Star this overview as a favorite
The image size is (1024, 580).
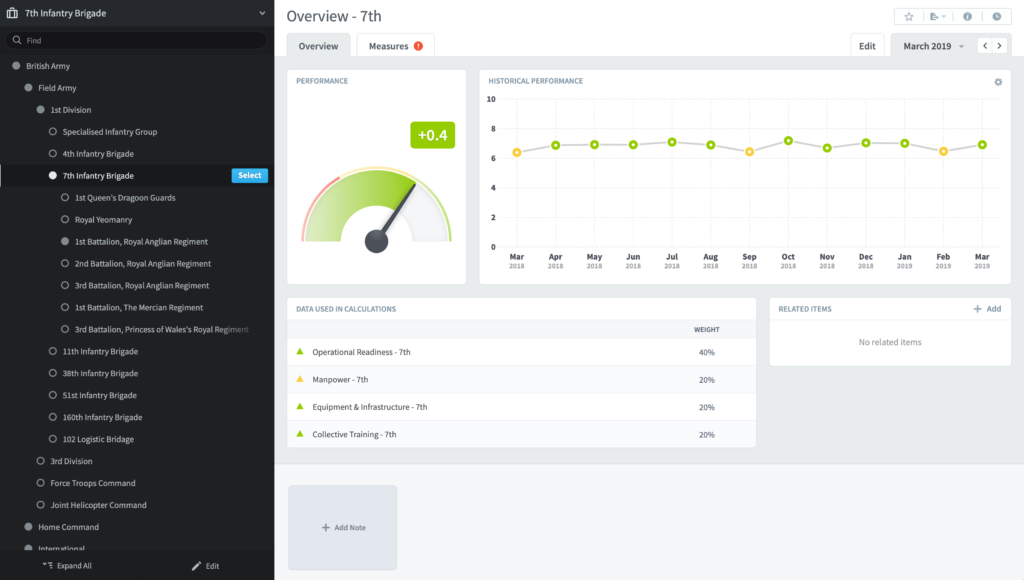(907, 16)
